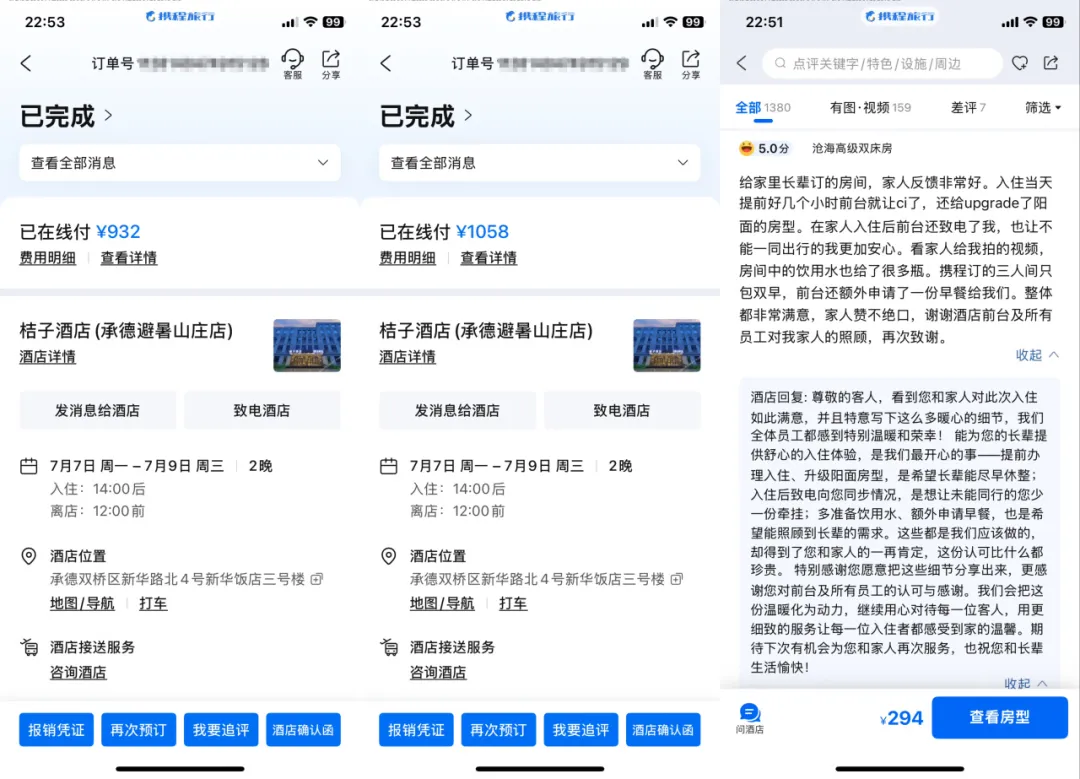Viewport: 1080px width, 779px height.
Task: Open 地图/导航 link on ¥1058 order
Action: pos(442,603)
